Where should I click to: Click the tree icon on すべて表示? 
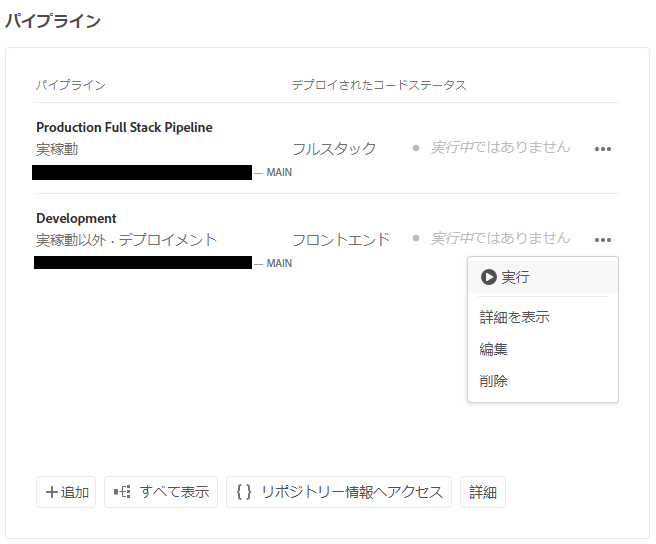[122, 492]
